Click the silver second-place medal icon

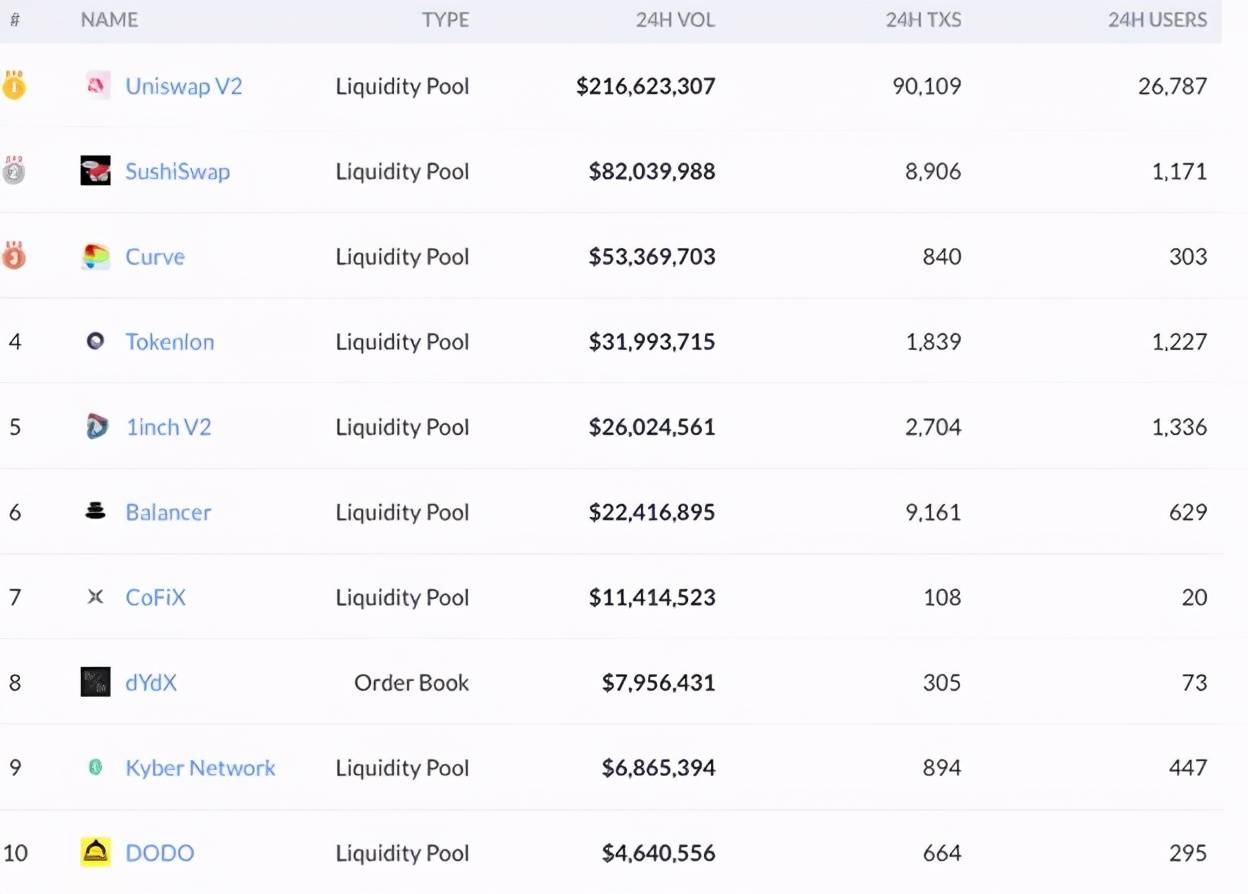[14, 171]
